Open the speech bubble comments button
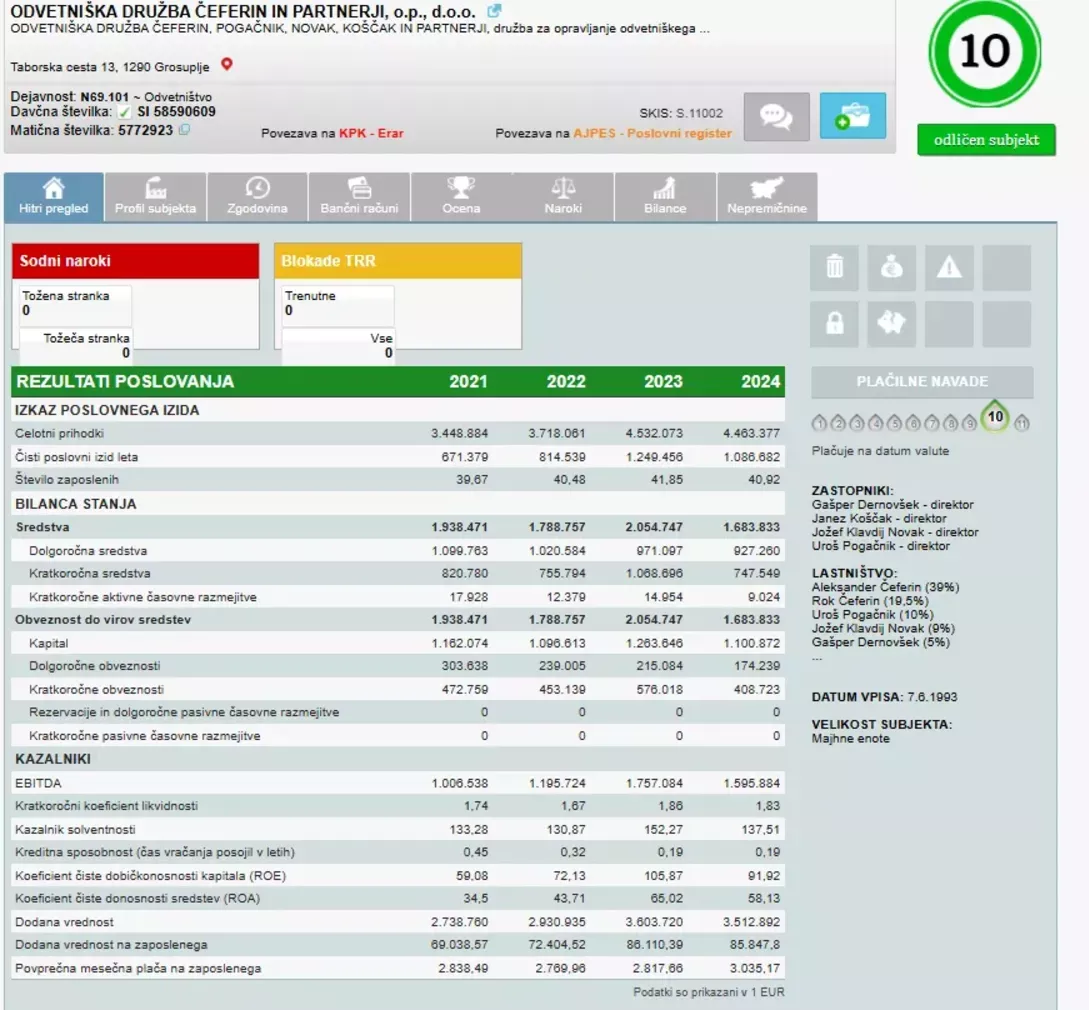The height and width of the screenshot is (1010, 1089). pos(777,116)
